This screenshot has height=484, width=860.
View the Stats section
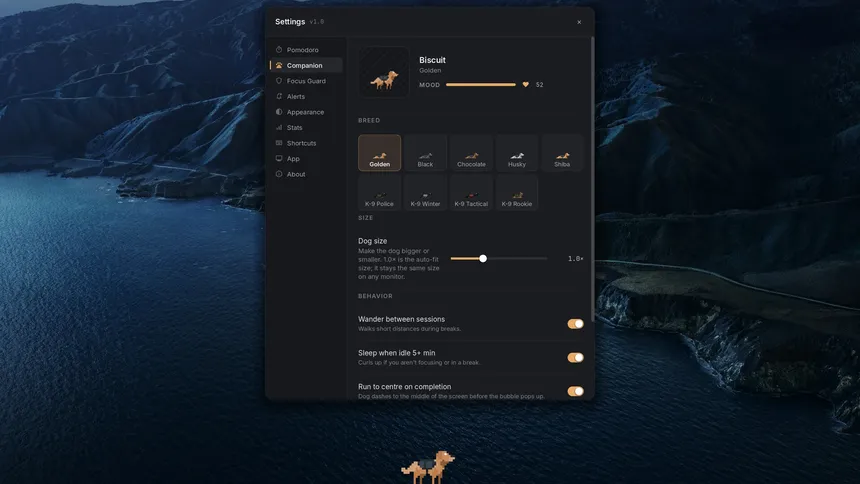pos(306,127)
